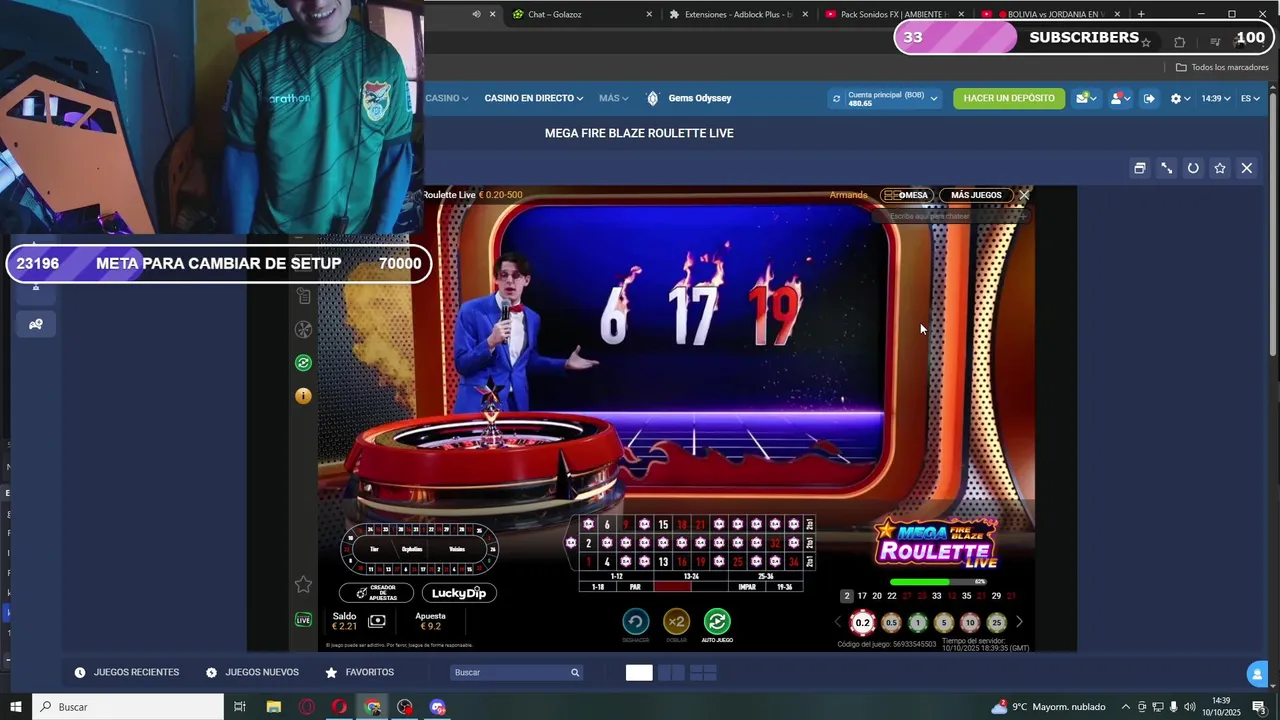The height and width of the screenshot is (720, 1280).
Task: Open user account dropdown
Action: click(x=1120, y=98)
